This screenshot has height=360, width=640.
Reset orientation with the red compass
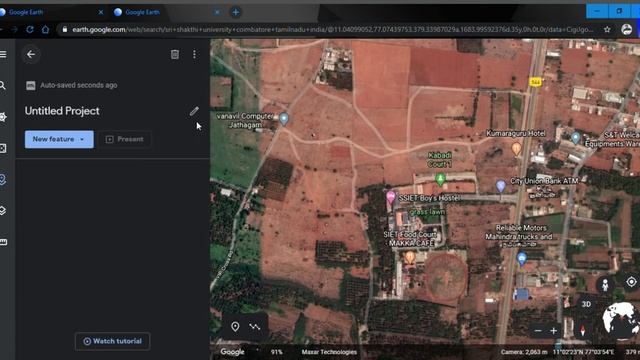tap(583, 330)
